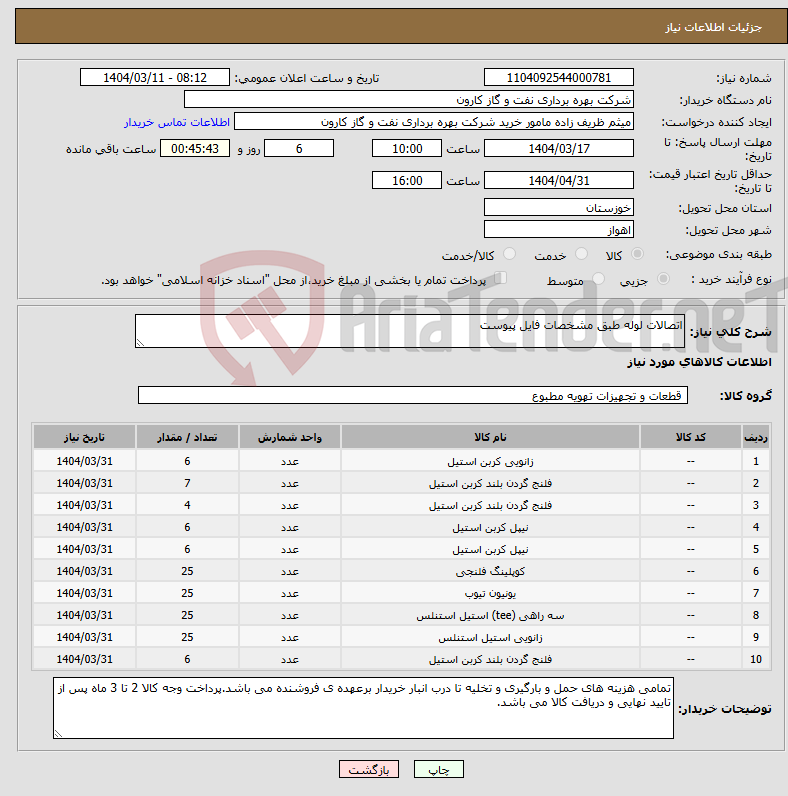Click the چاپ print button
788x796 pixels.
[x=439, y=769]
